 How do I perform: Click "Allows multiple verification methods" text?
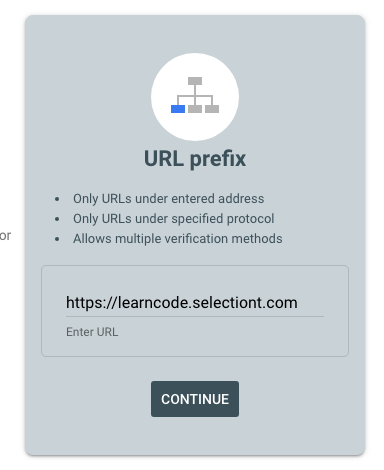[x=178, y=239]
